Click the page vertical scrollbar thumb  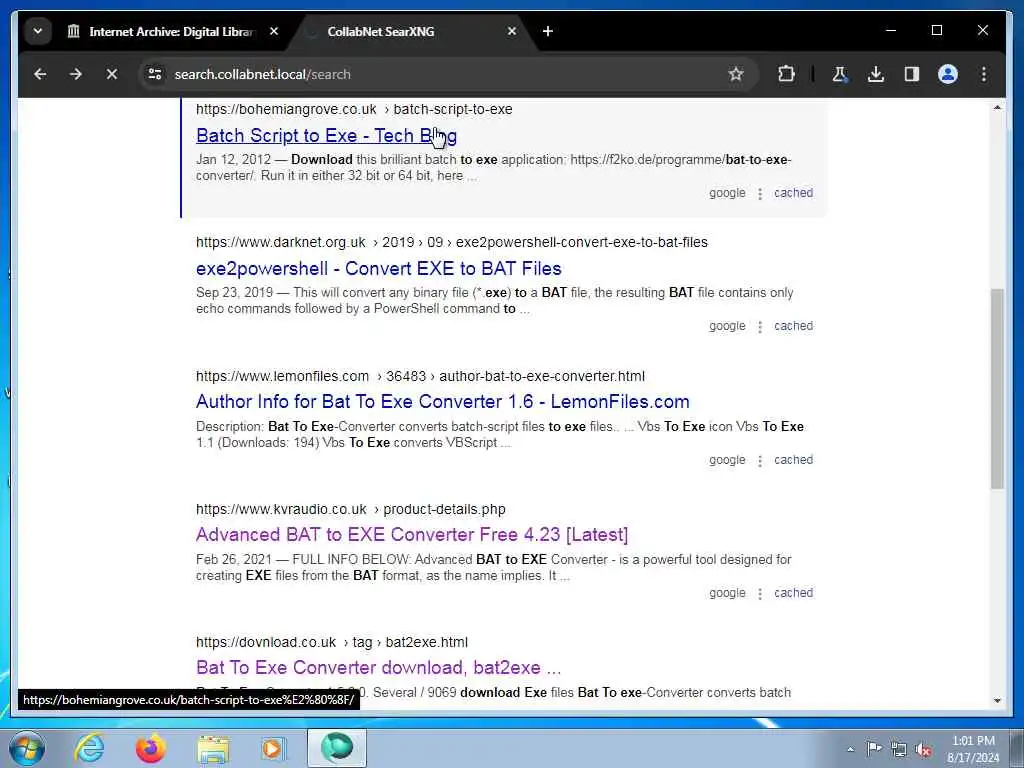click(997, 388)
